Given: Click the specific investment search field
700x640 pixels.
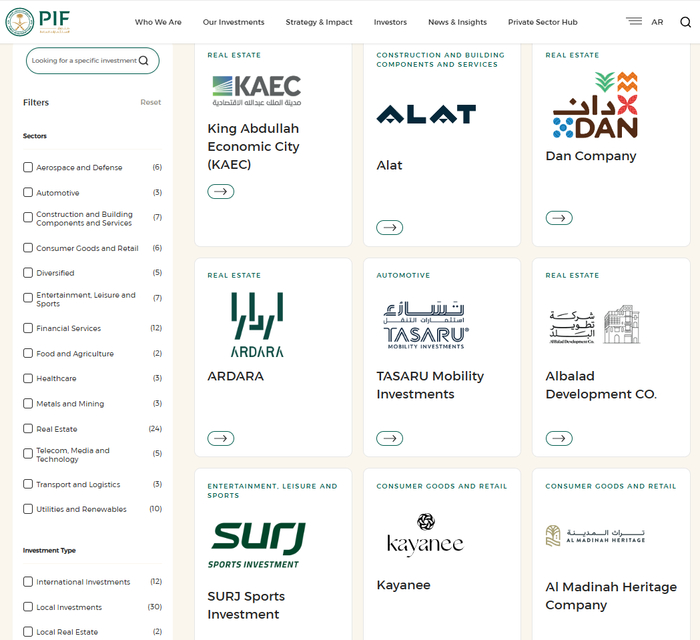Looking at the screenshot, I should [x=92, y=61].
